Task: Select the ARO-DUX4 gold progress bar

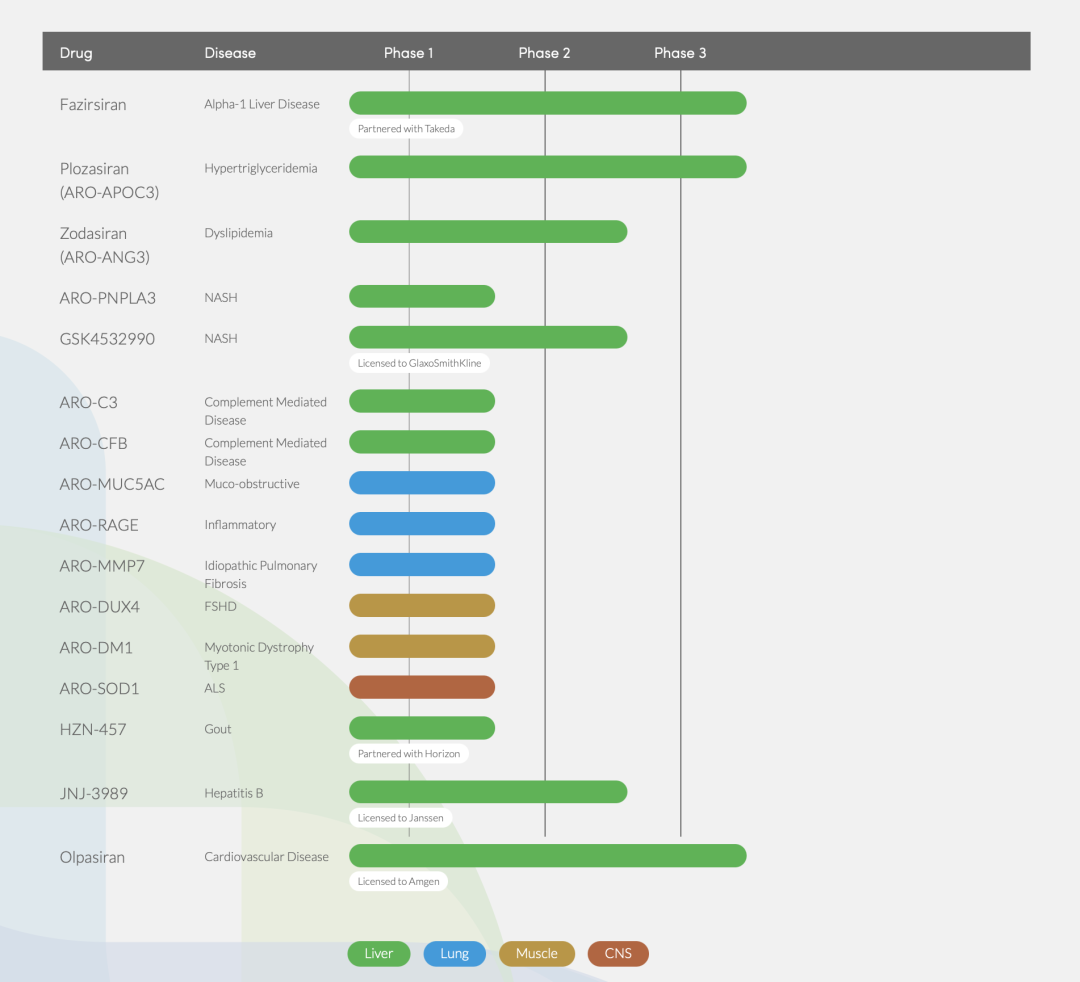Action: point(422,605)
